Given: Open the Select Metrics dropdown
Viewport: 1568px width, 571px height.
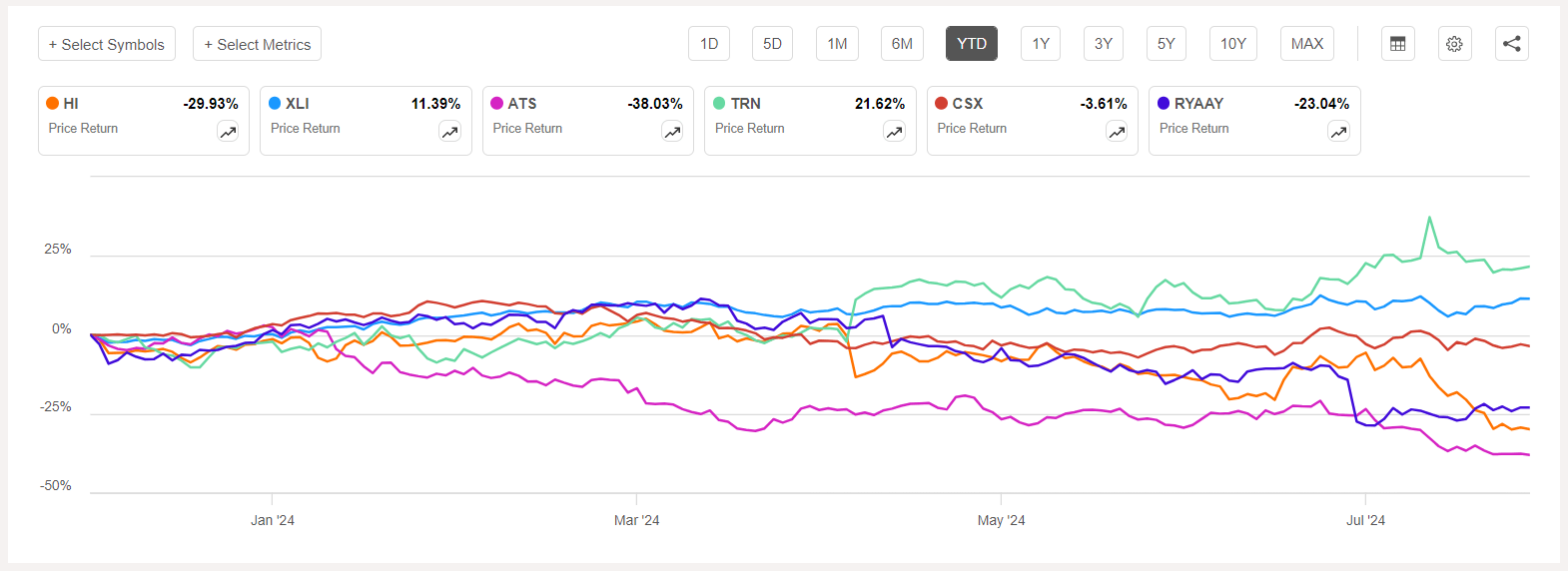Looking at the screenshot, I should tap(257, 44).
